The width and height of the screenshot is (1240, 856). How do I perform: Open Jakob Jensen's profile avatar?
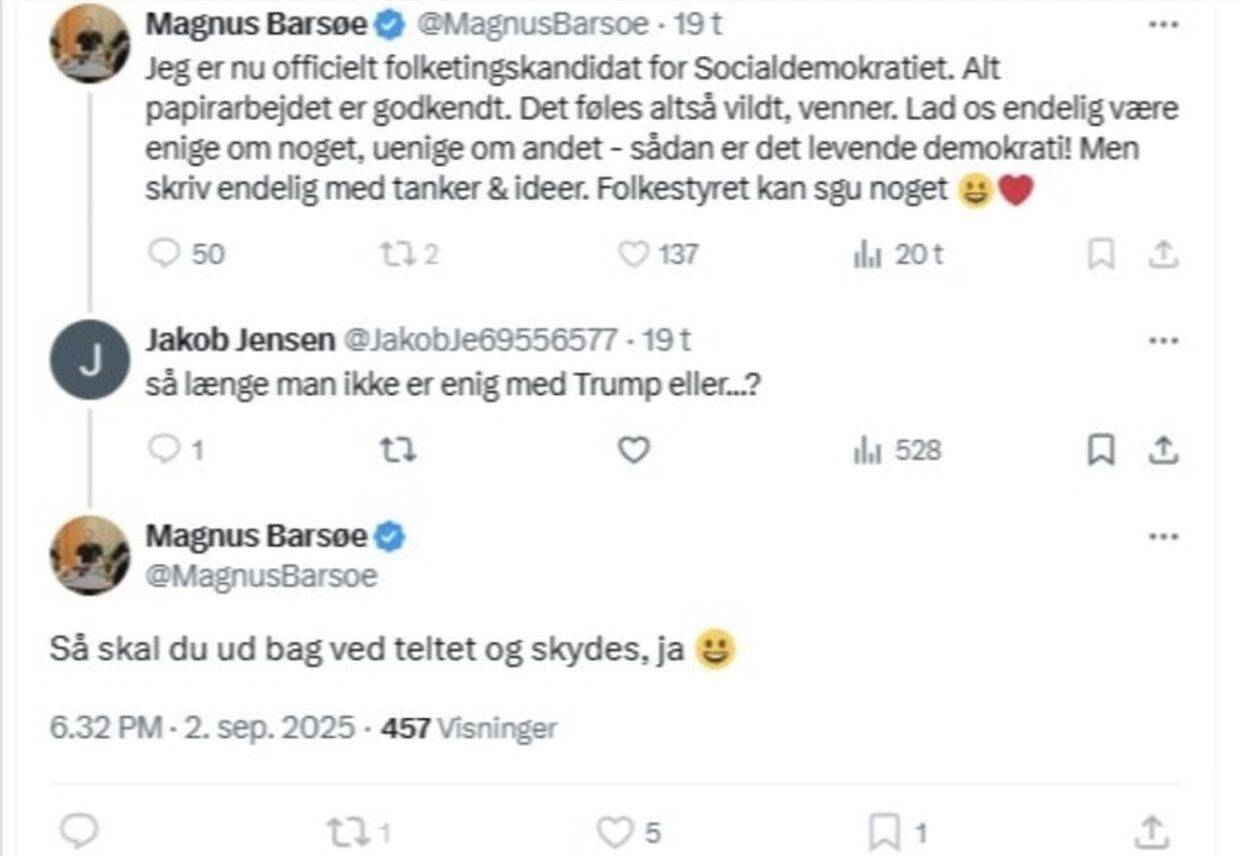90,360
